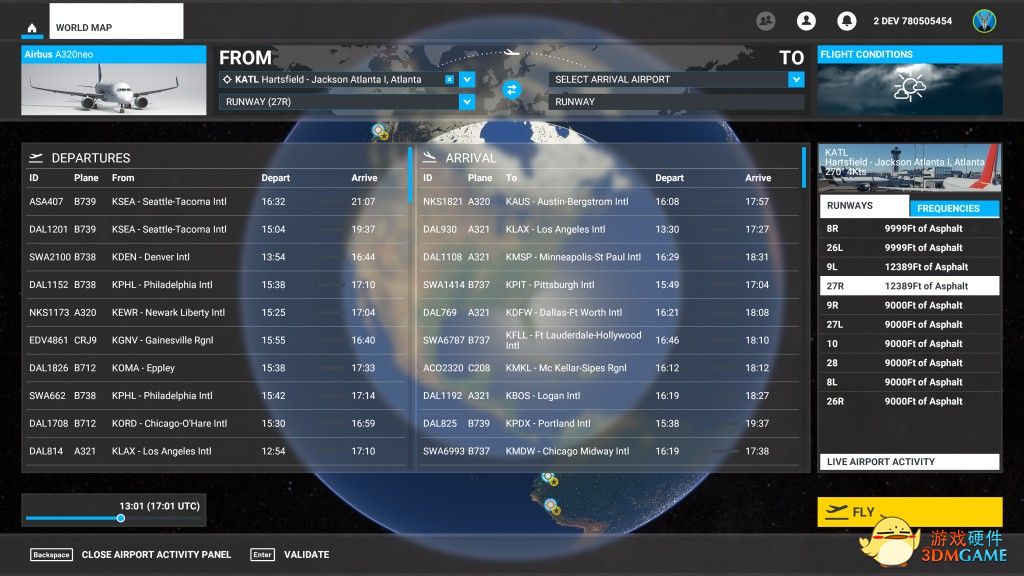Screen dimensions: 1024x576
Task: Clear the KATL departure airport selection
Action: pyautogui.click(x=449, y=80)
